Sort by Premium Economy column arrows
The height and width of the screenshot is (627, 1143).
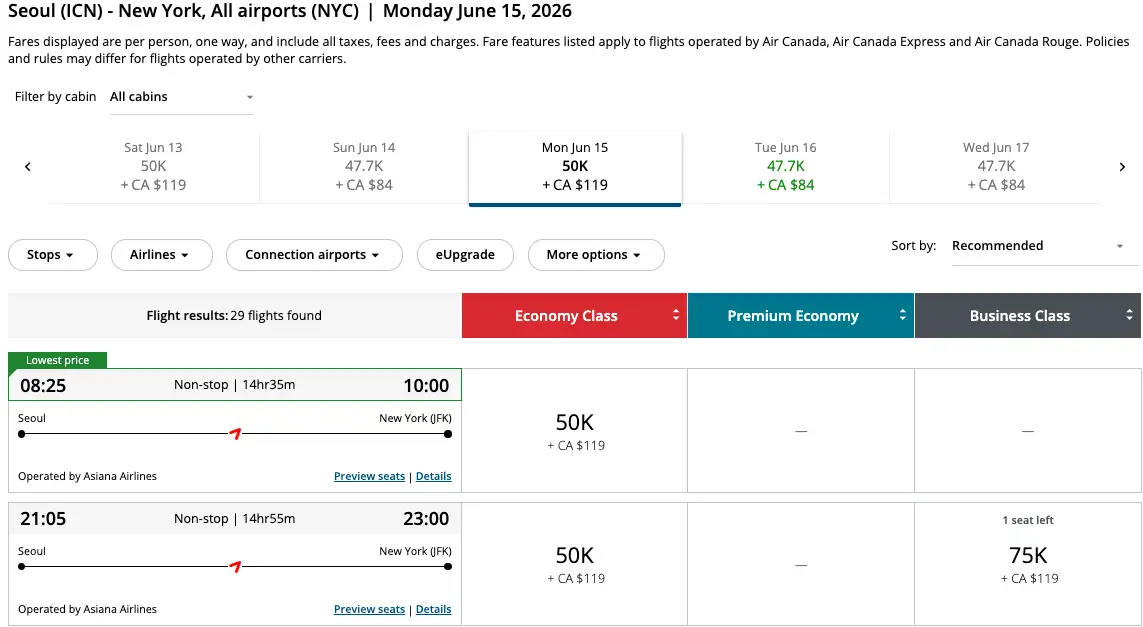[x=902, y=315]
